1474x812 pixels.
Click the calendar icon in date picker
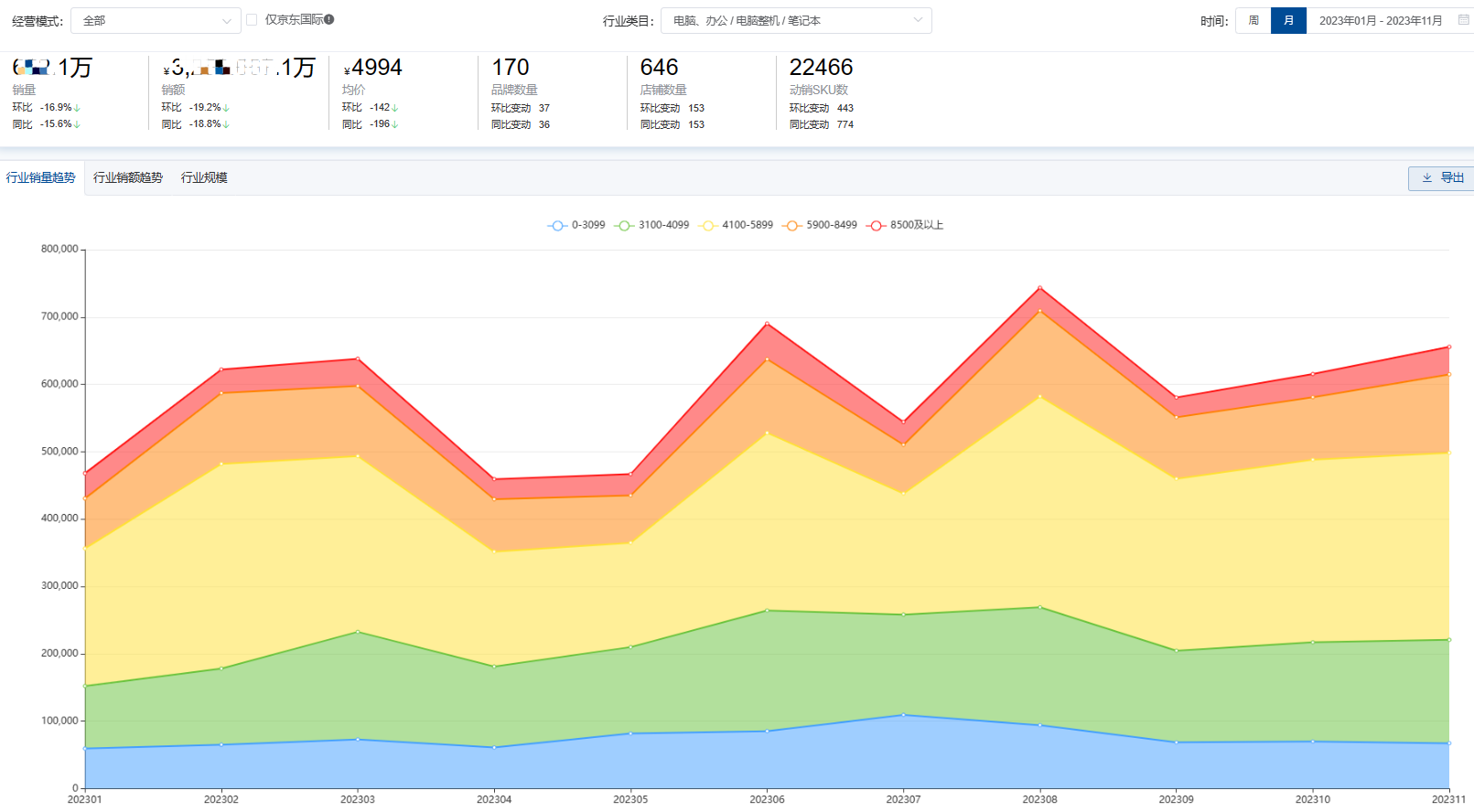(1463, 20)
